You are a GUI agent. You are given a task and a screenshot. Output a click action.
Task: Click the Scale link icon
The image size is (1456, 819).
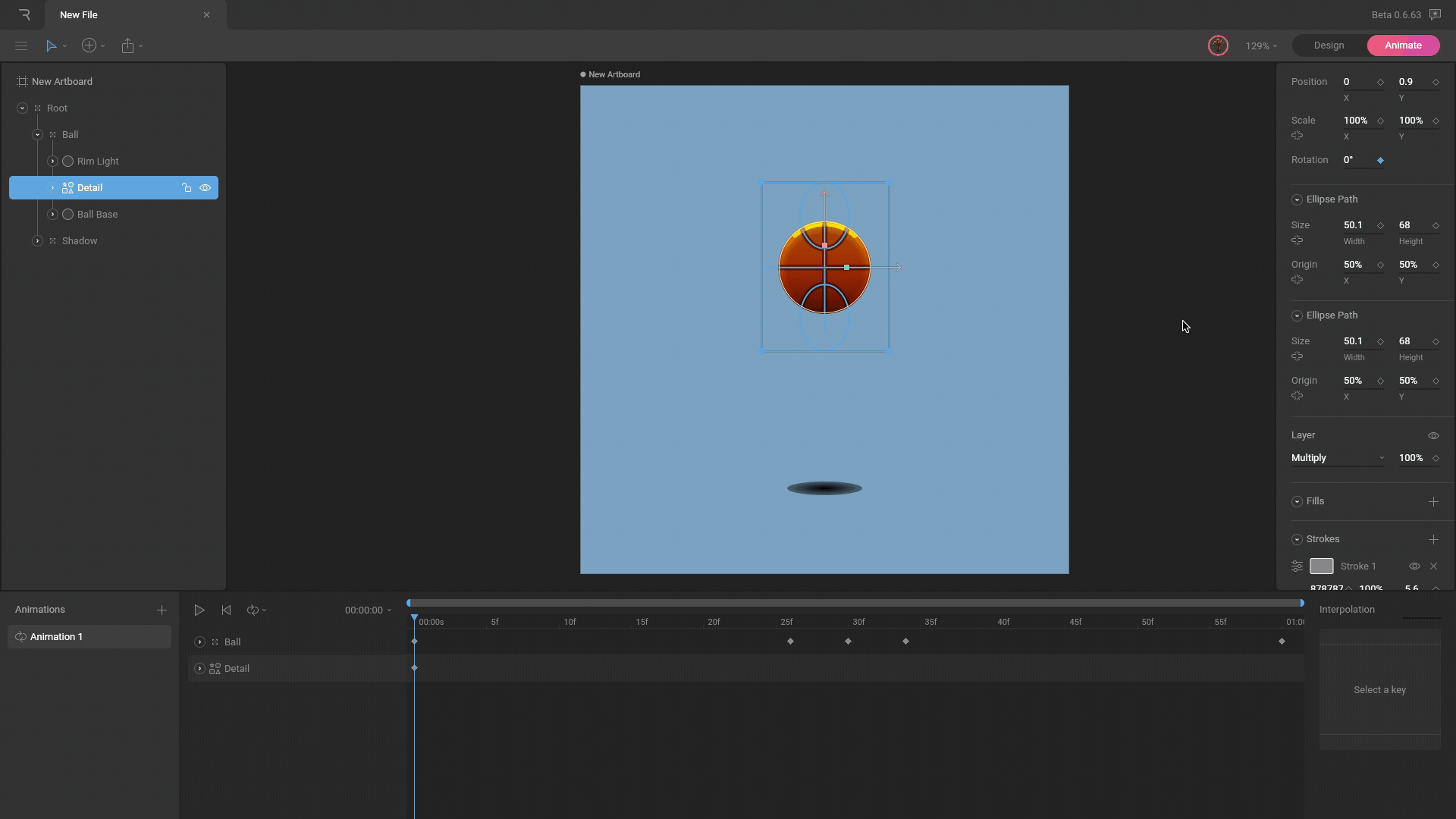coord(1297,136)
